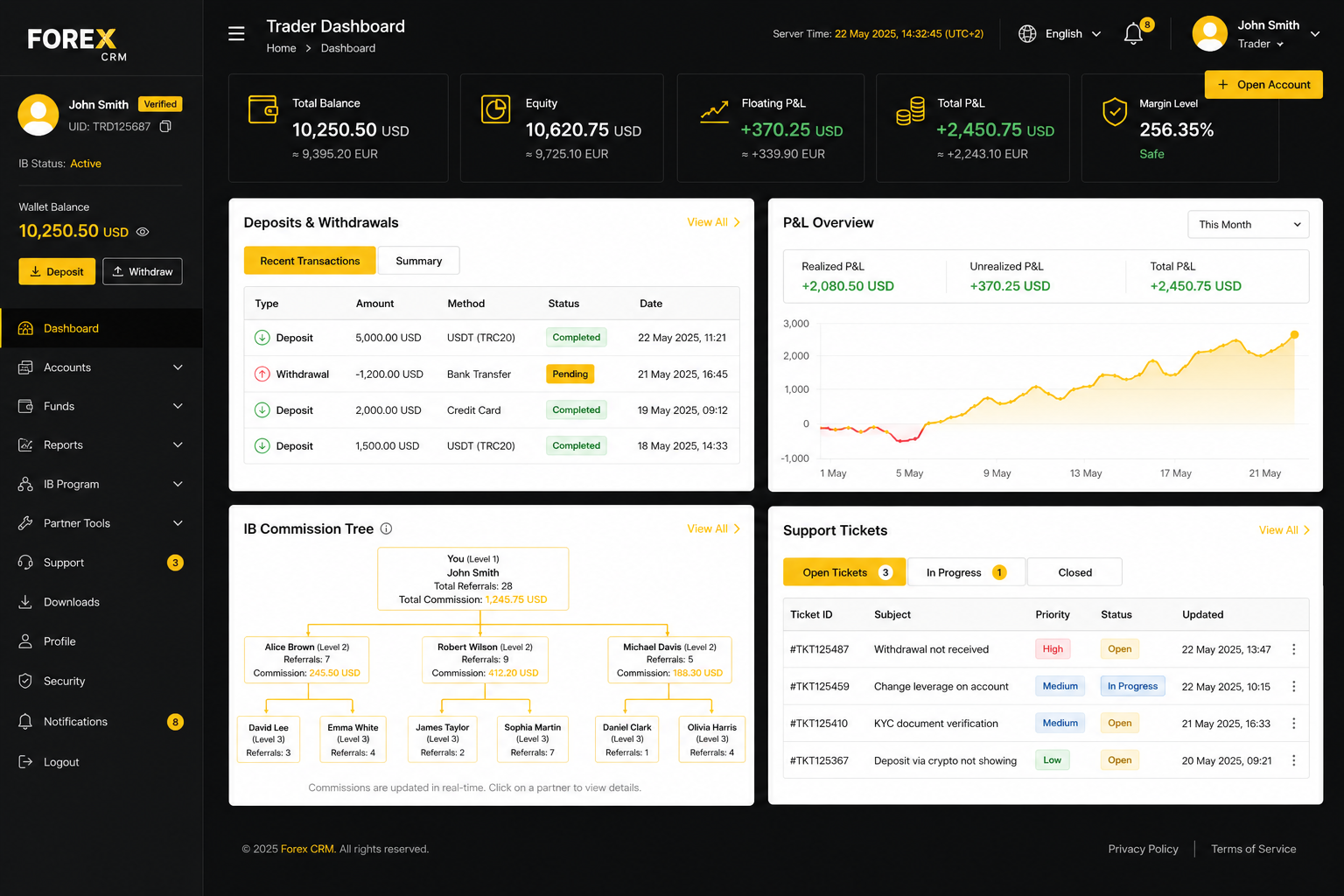Open the English language dropdown
Viewport: 1344px width, 896px height.
[1060, 34]
